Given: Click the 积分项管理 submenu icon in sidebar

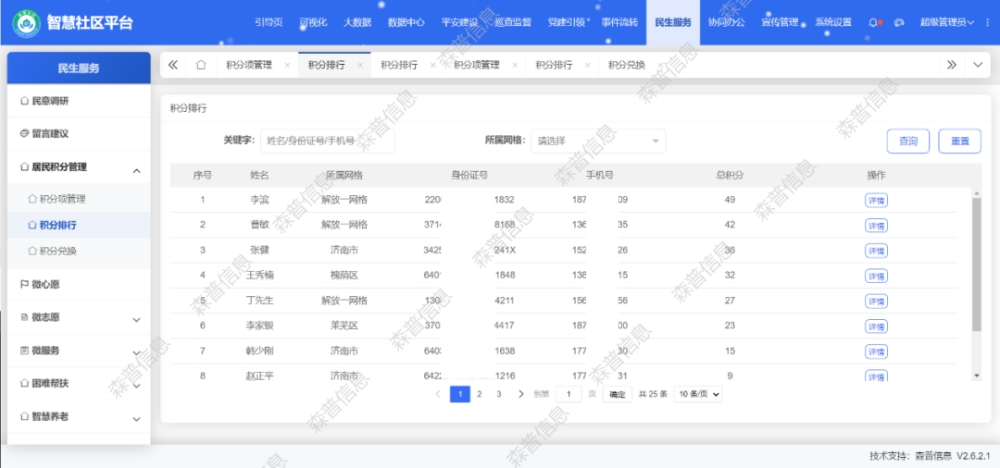Looking at the screenshot, I should (x=32, y=199).
